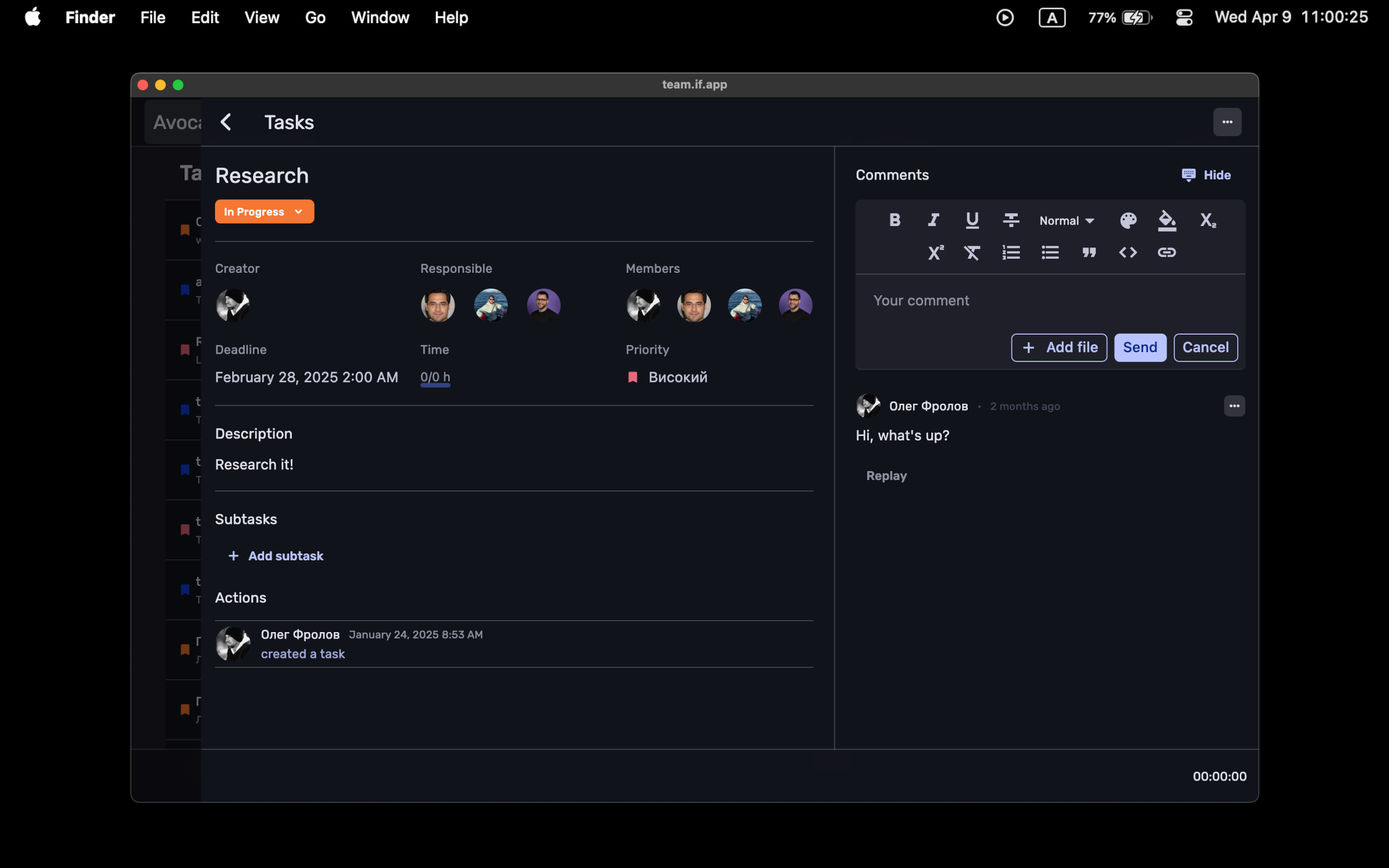Click the battery status icon
The width and height of the screenshot is (1389, 868).
1137,17
